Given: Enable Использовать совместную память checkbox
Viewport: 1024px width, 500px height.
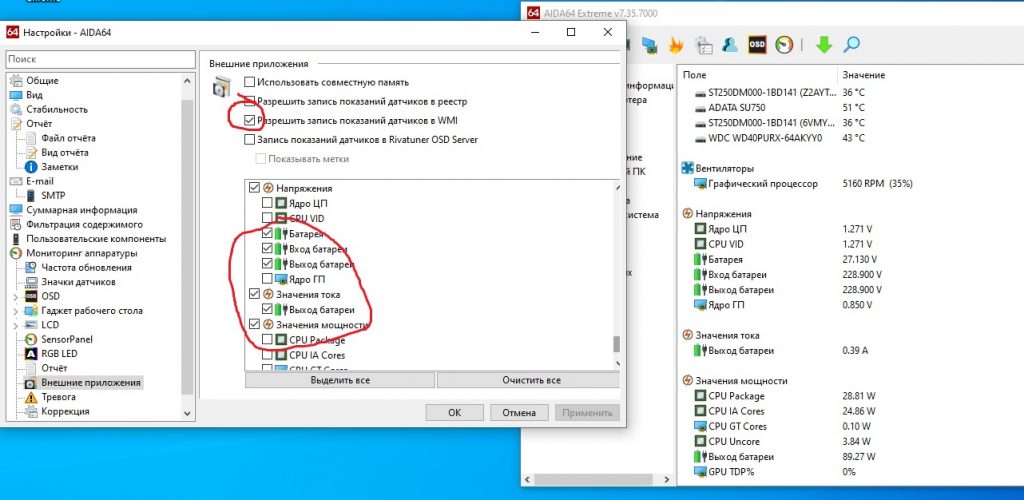Looking at the screenshot, I should tap(249, 82).
